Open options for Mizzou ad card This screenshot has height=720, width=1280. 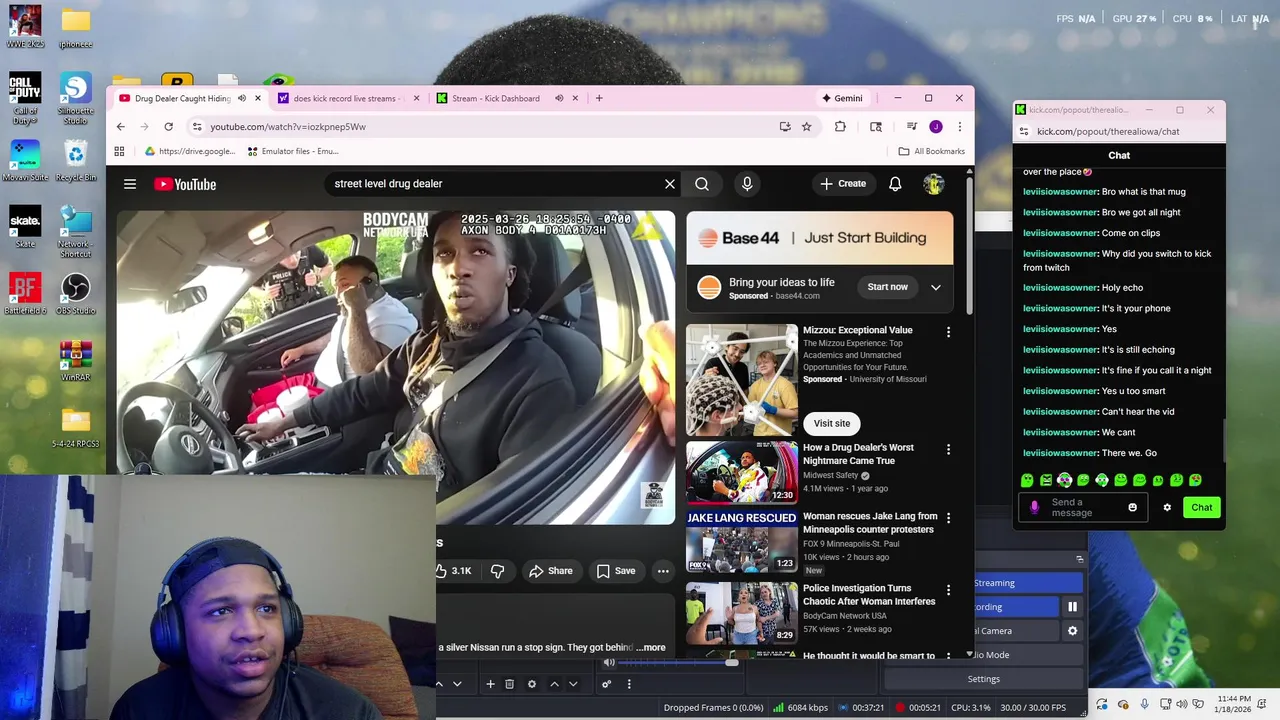pos(948,332)
